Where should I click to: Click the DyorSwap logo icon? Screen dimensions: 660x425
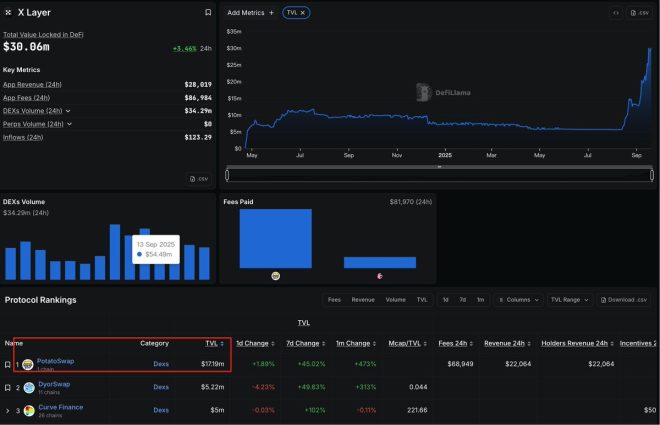tap(29, 388)
